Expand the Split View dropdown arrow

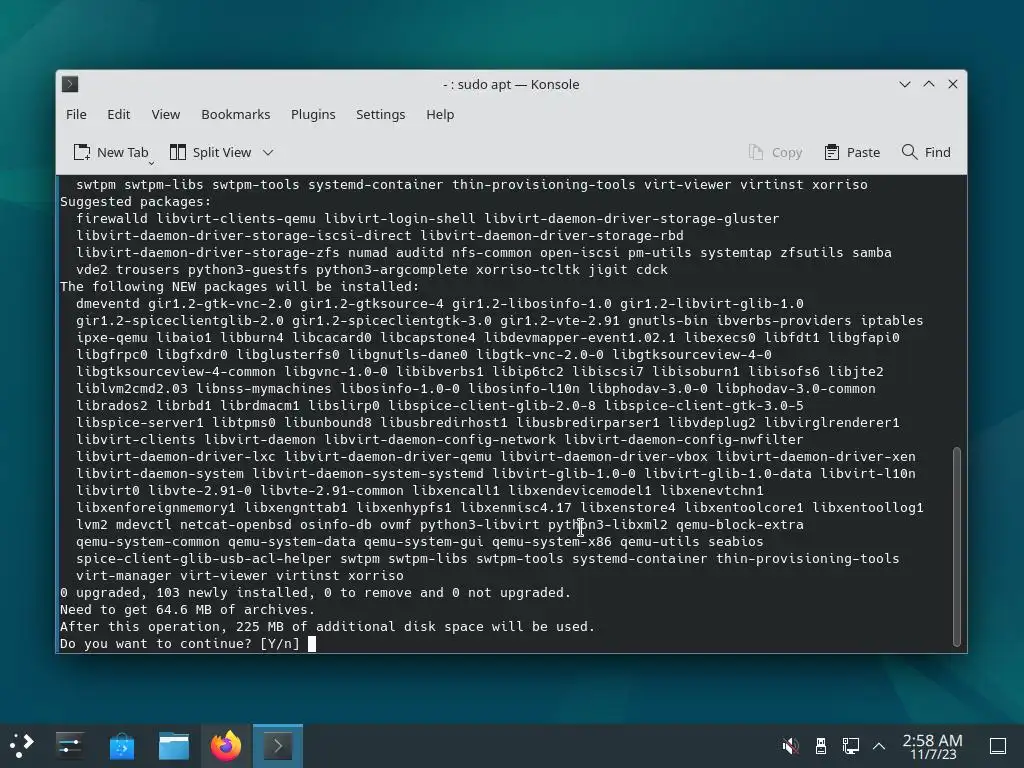[268, 153]
